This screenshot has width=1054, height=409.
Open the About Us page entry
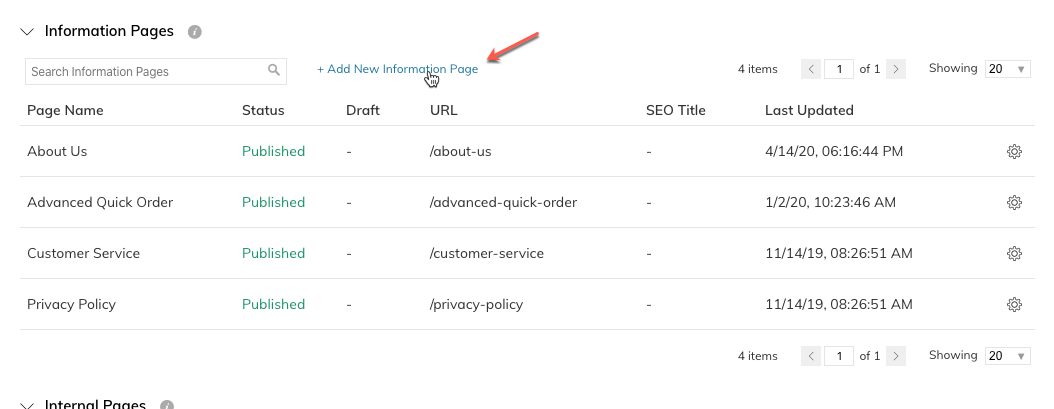(57, 151)
